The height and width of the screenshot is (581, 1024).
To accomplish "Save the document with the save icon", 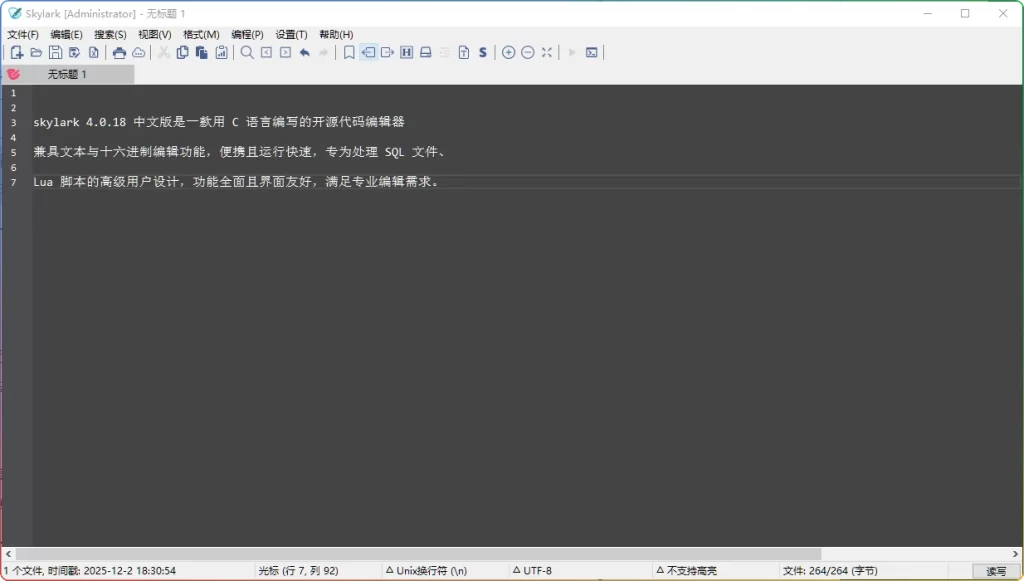I will pos(55,52).
